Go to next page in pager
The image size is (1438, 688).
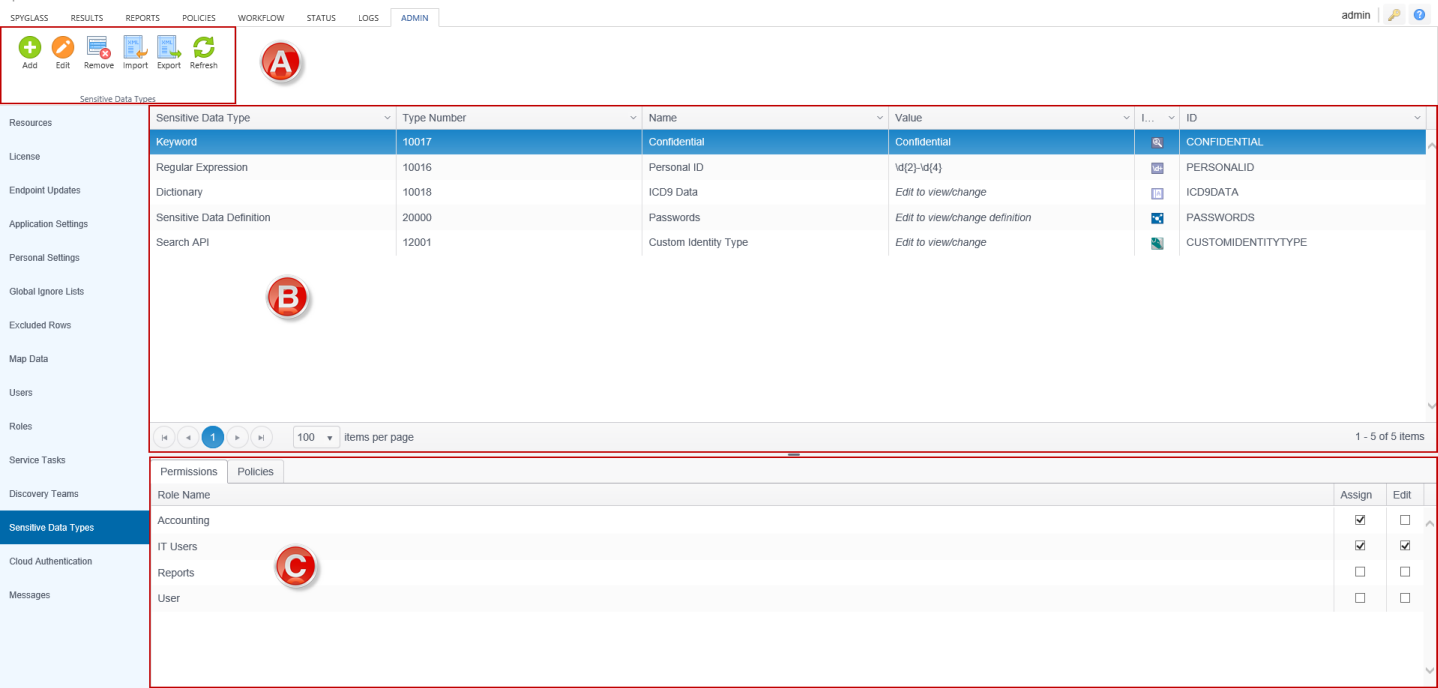(237, 437)
